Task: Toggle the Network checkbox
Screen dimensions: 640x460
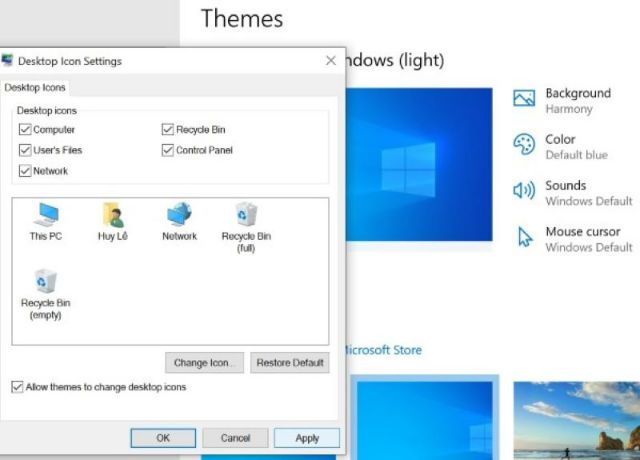Action: [x=25, y=171]
